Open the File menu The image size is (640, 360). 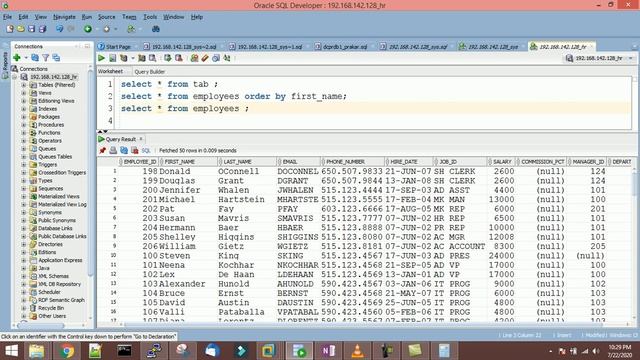(7, 17)
